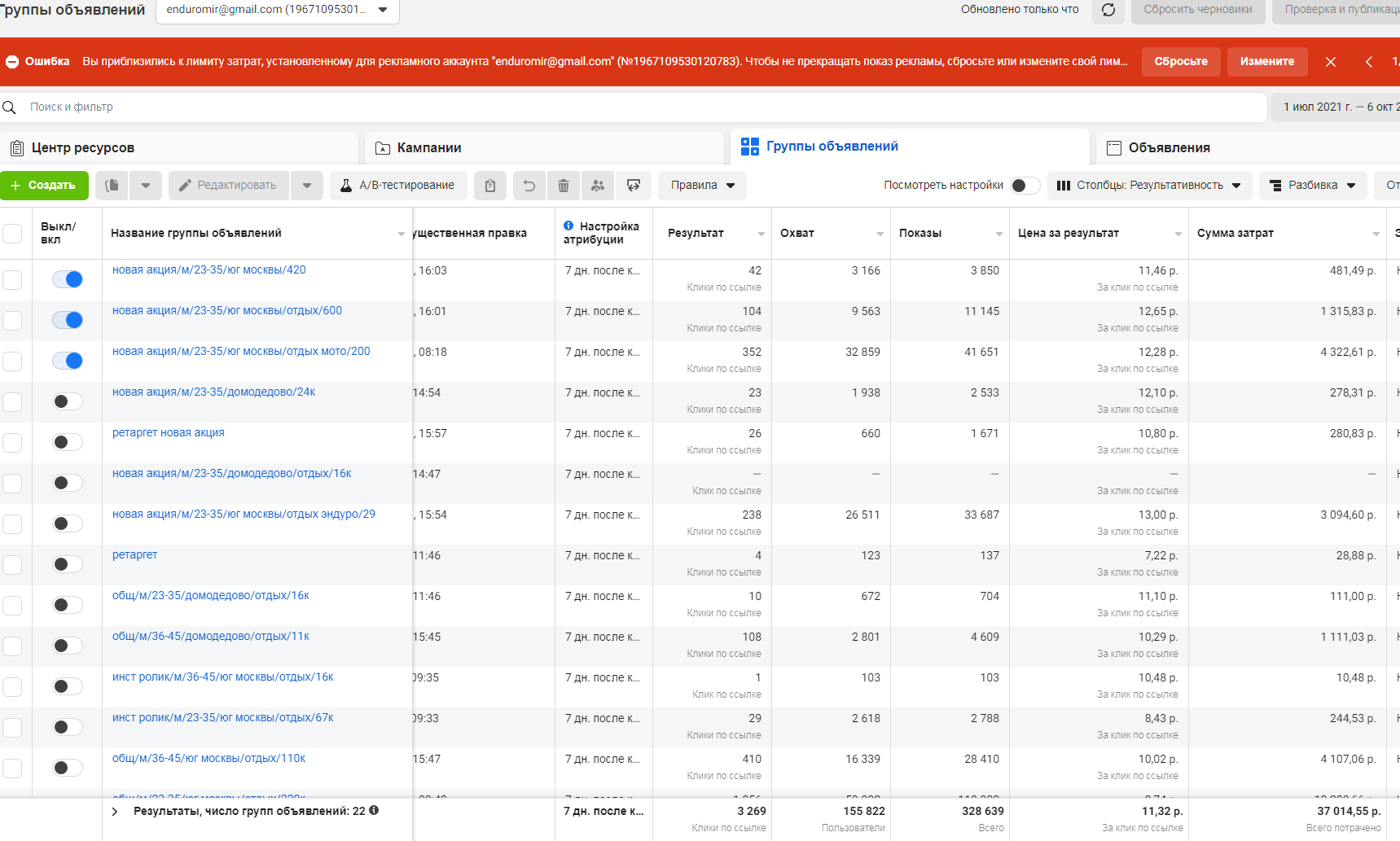1400x841 pixels.
Task: Sort by Результат column
Action: [712, 234]
